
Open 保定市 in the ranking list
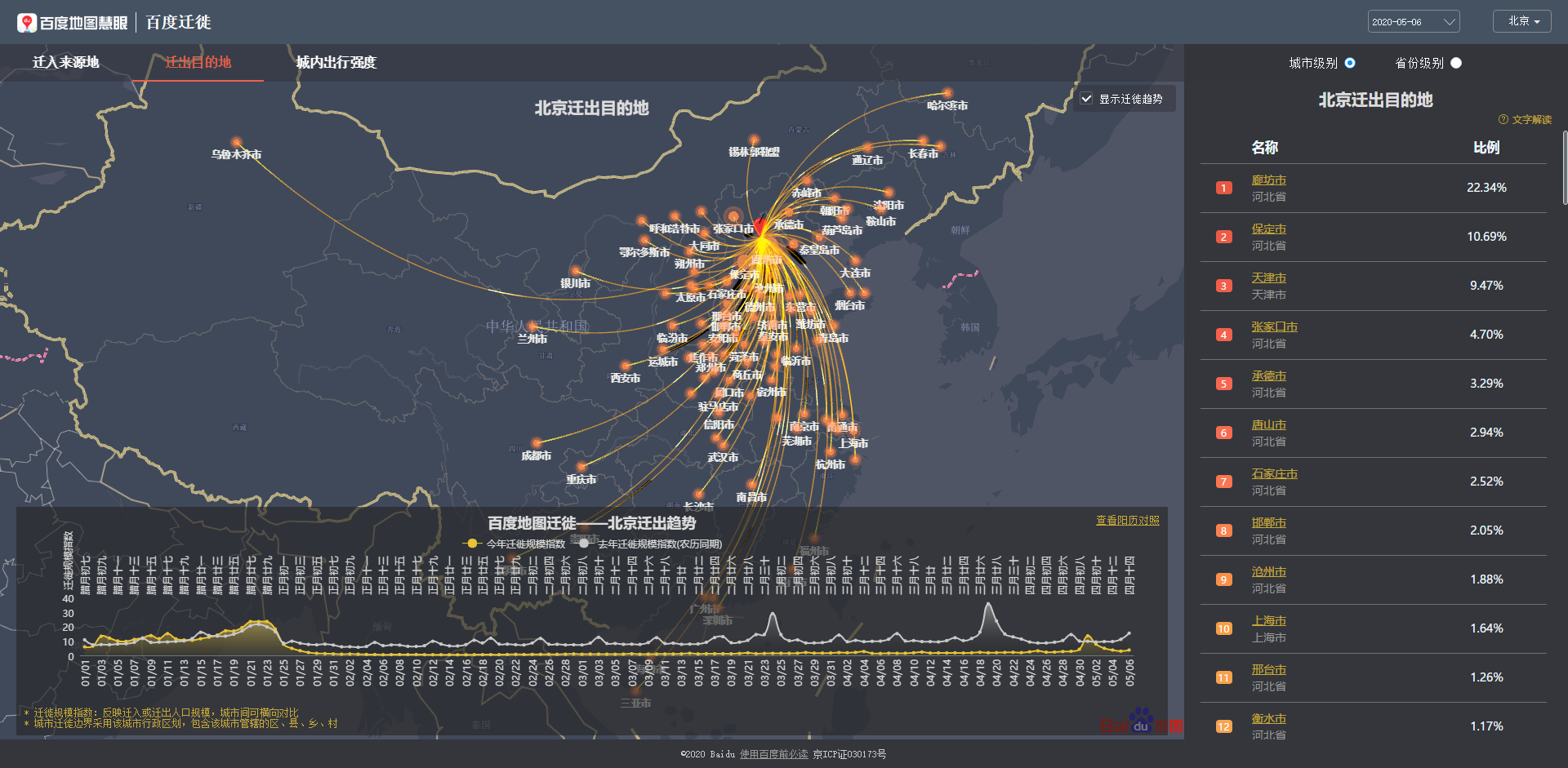[1268, 229]
